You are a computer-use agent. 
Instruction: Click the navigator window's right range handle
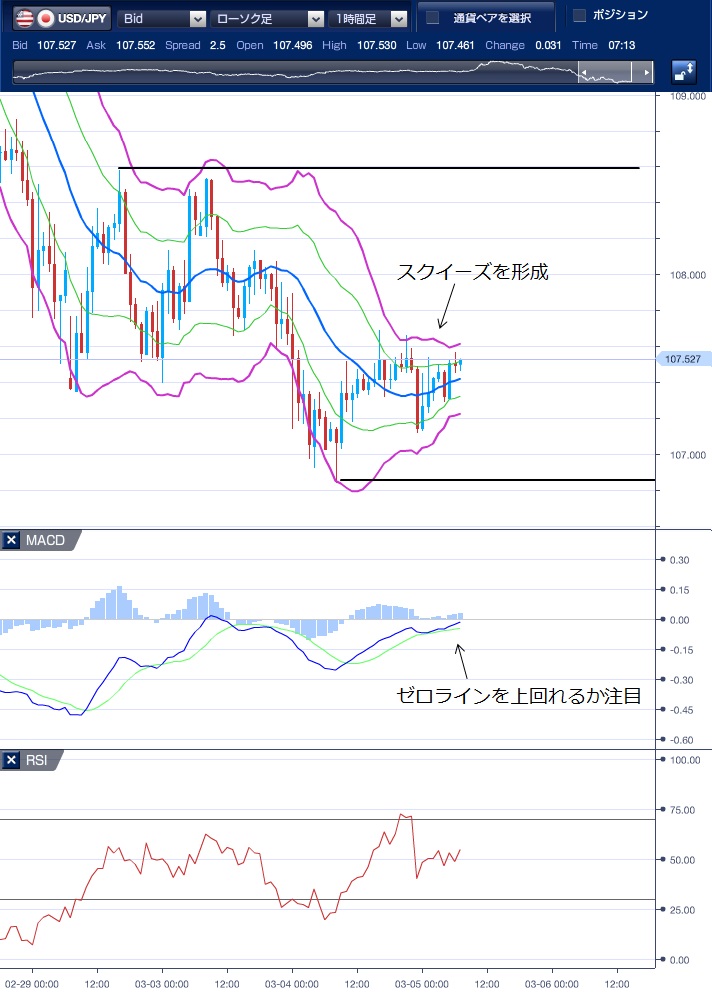[633, 73]
